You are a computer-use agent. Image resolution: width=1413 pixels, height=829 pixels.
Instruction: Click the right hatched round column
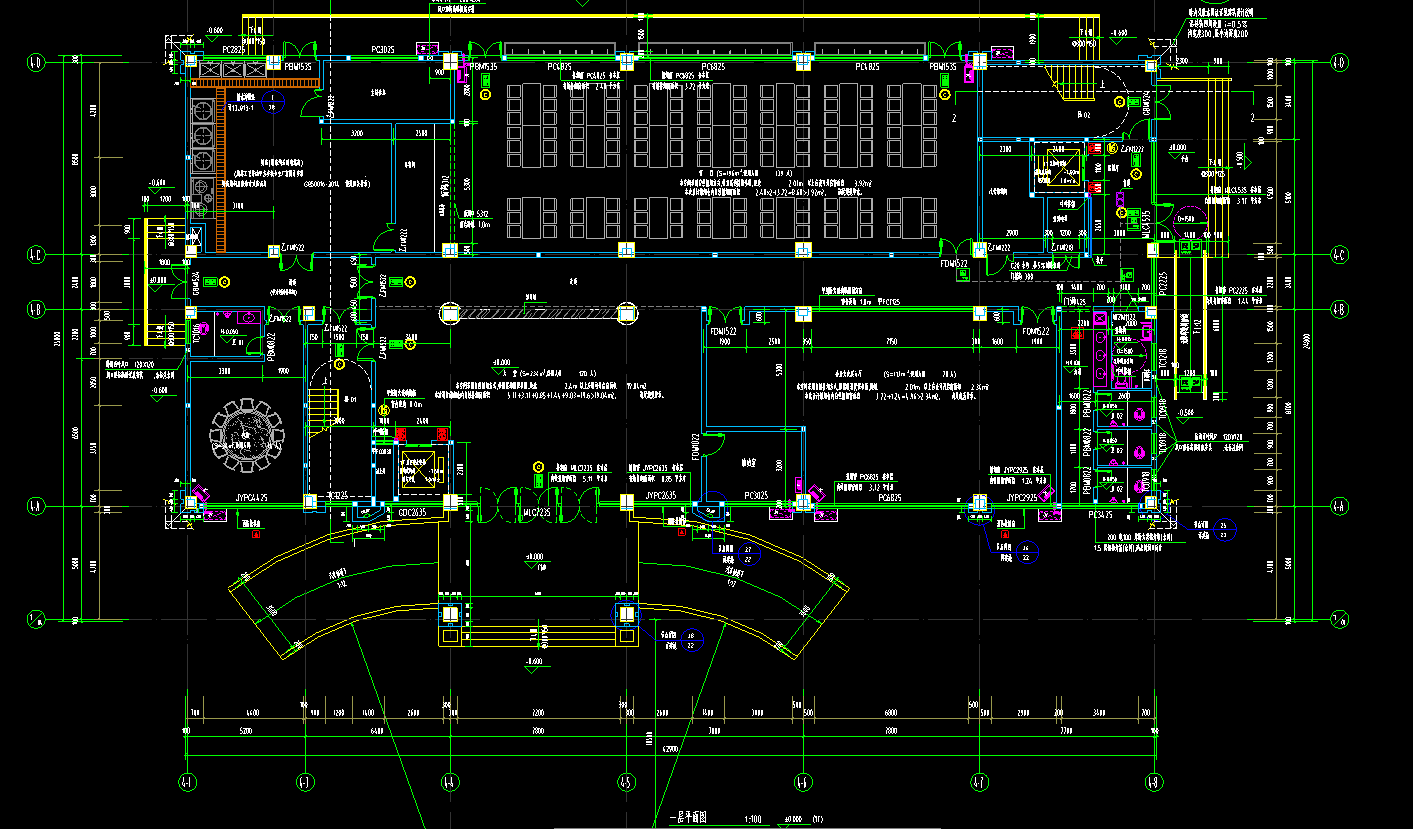point(627,313)
